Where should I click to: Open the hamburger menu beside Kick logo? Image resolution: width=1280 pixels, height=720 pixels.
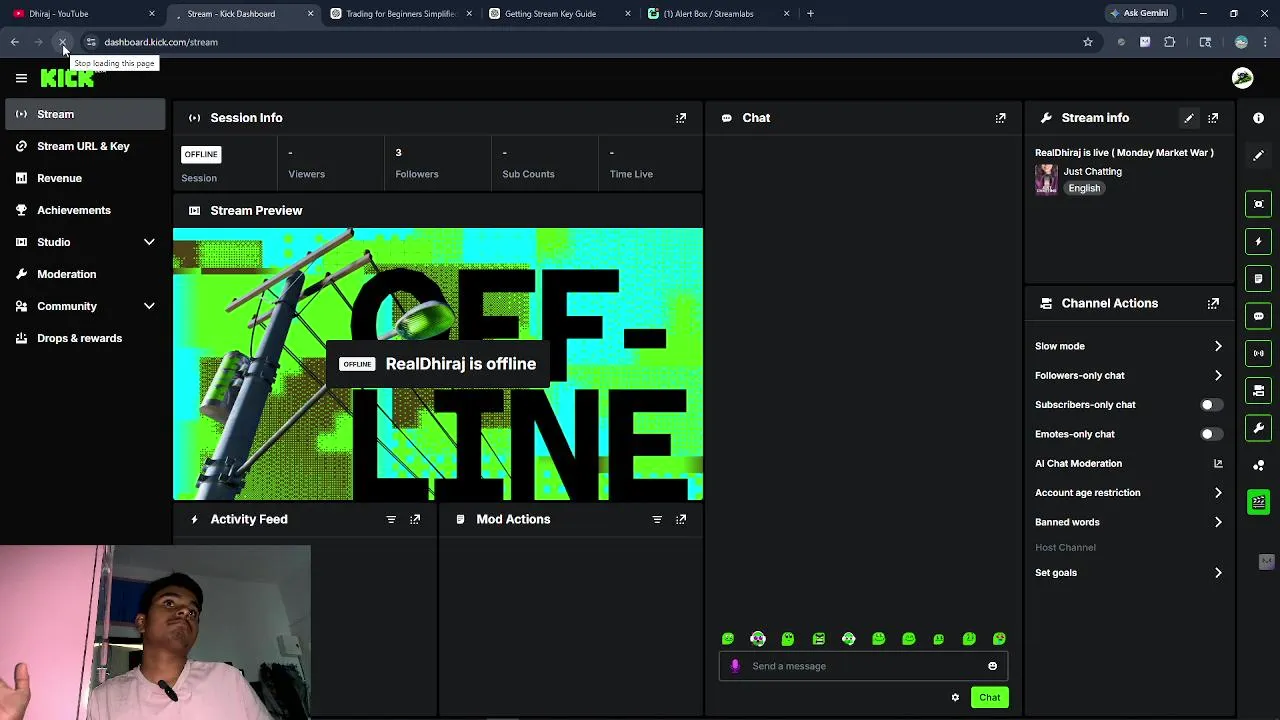tap(21, 78)
